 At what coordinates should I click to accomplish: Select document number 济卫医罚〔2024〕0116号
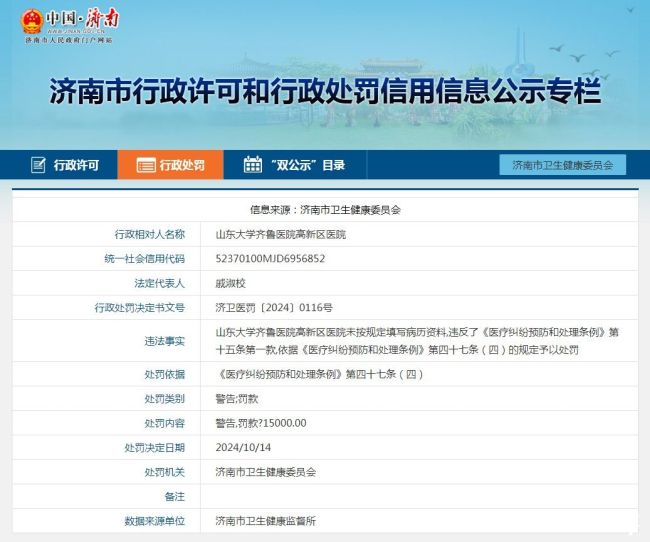pos(274,308)
